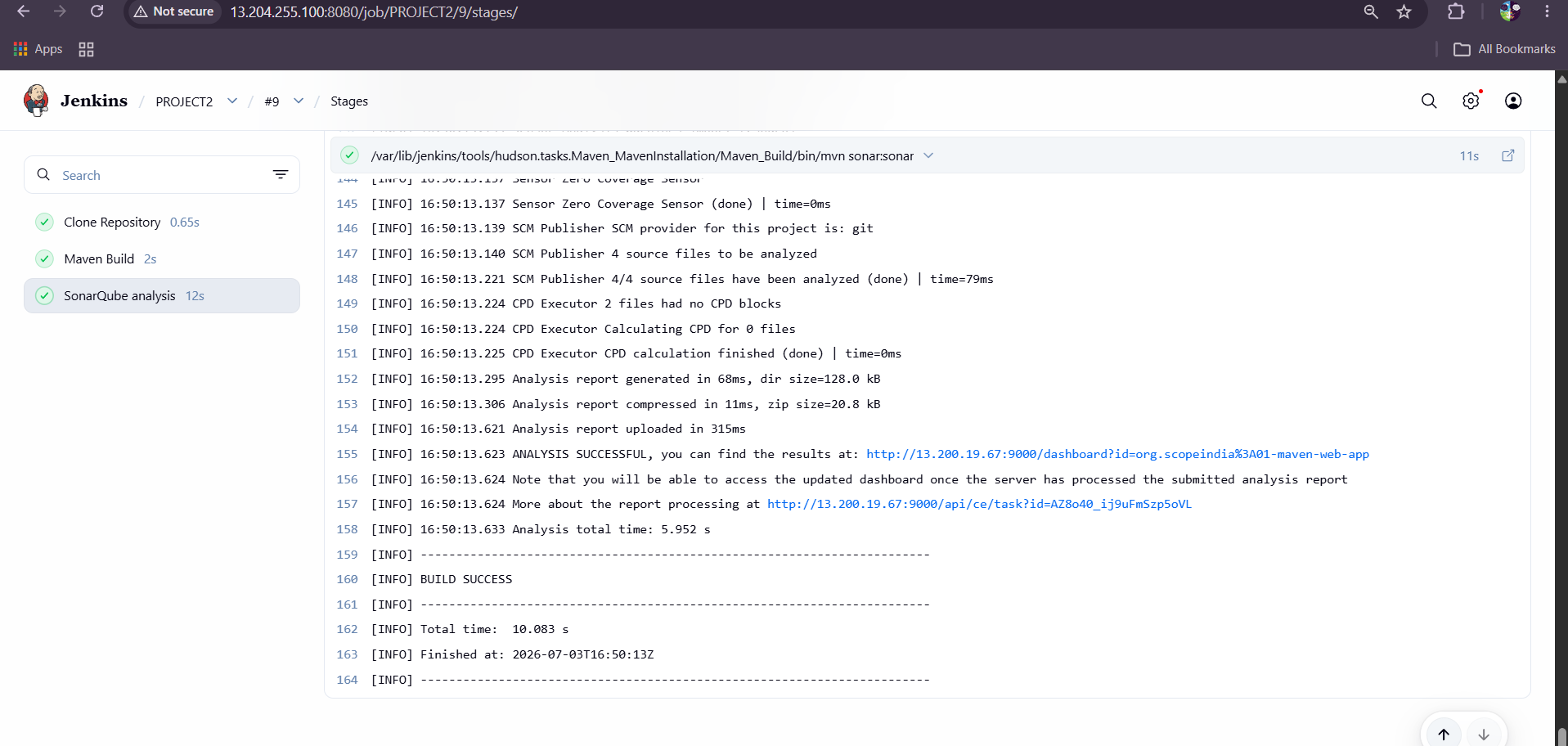The width and height of the screenshot is (1568, 746).
Task: Open the stage filter options icon
Action: click(x=281, y=175)
